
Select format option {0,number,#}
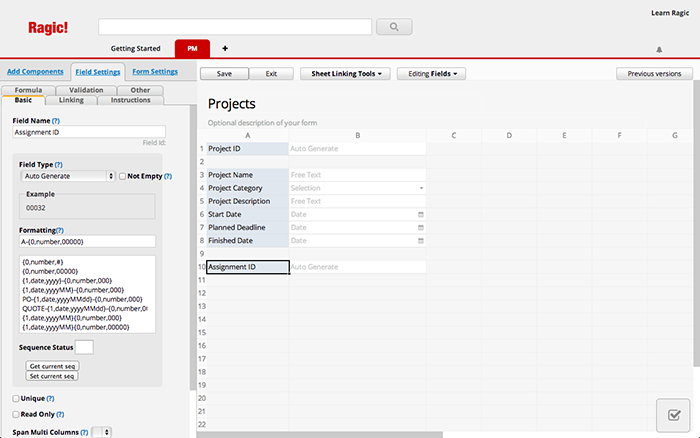(x=43, y=262)
